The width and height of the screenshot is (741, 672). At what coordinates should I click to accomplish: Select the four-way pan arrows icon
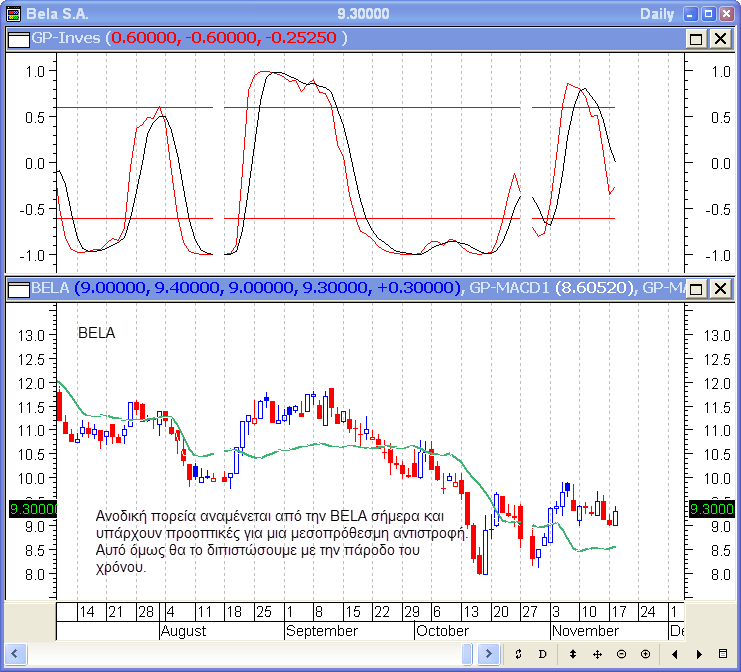597,654
